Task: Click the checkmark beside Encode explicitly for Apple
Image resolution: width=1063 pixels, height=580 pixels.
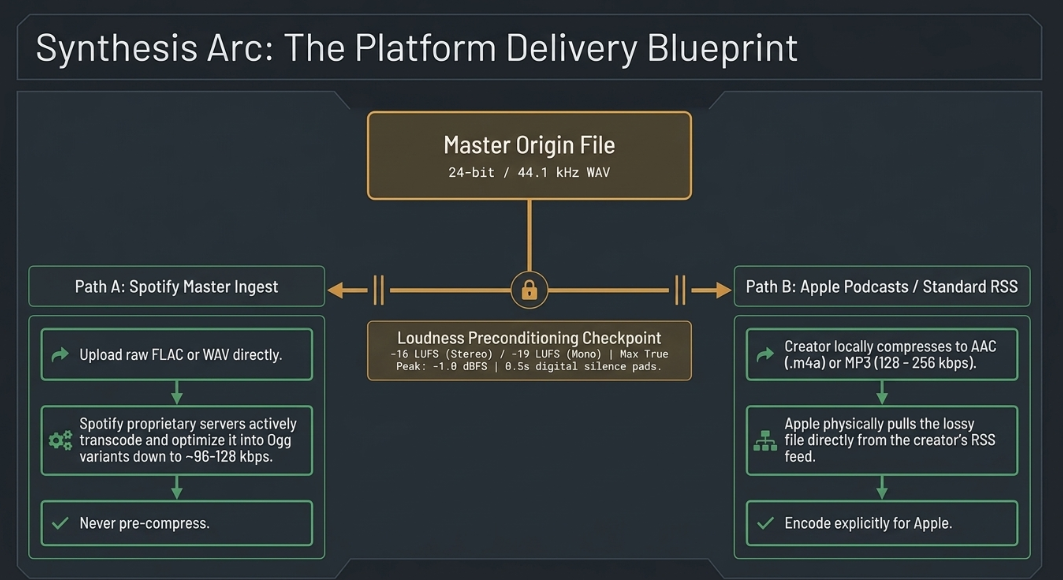Action: coord(765,523)
